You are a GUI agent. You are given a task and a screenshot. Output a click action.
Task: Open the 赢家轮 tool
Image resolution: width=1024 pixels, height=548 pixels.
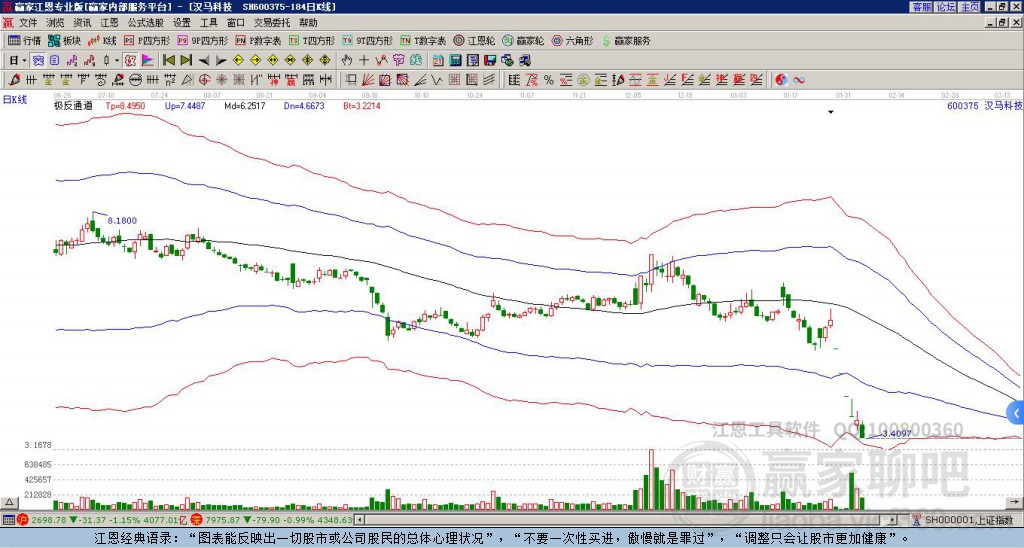[x=523, y=40]
